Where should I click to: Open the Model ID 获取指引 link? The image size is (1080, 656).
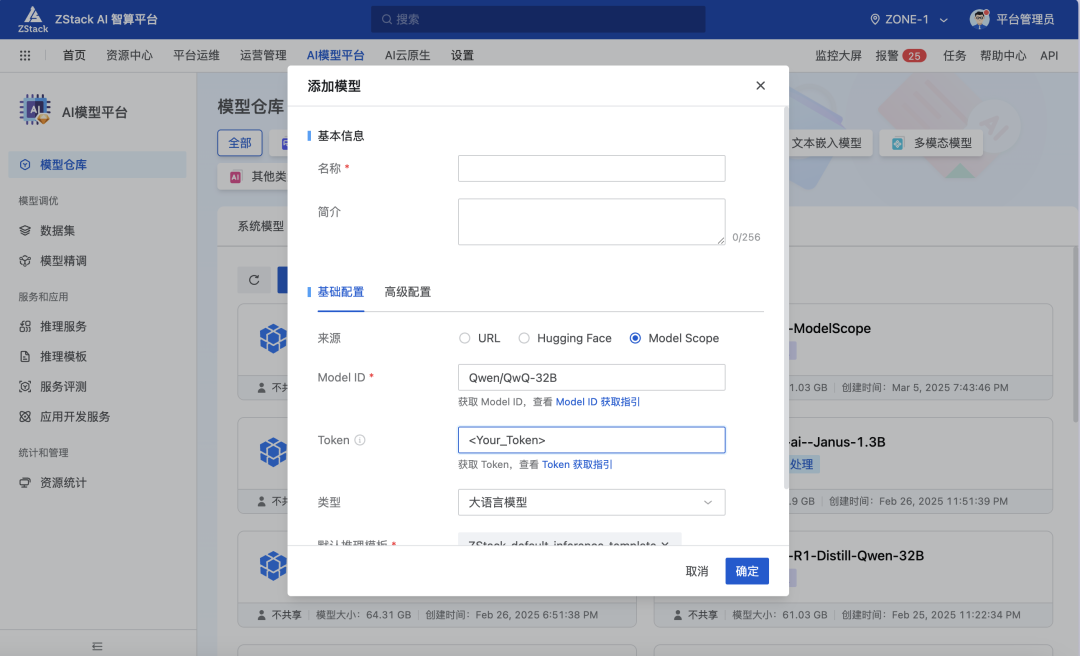click(598, 402)
